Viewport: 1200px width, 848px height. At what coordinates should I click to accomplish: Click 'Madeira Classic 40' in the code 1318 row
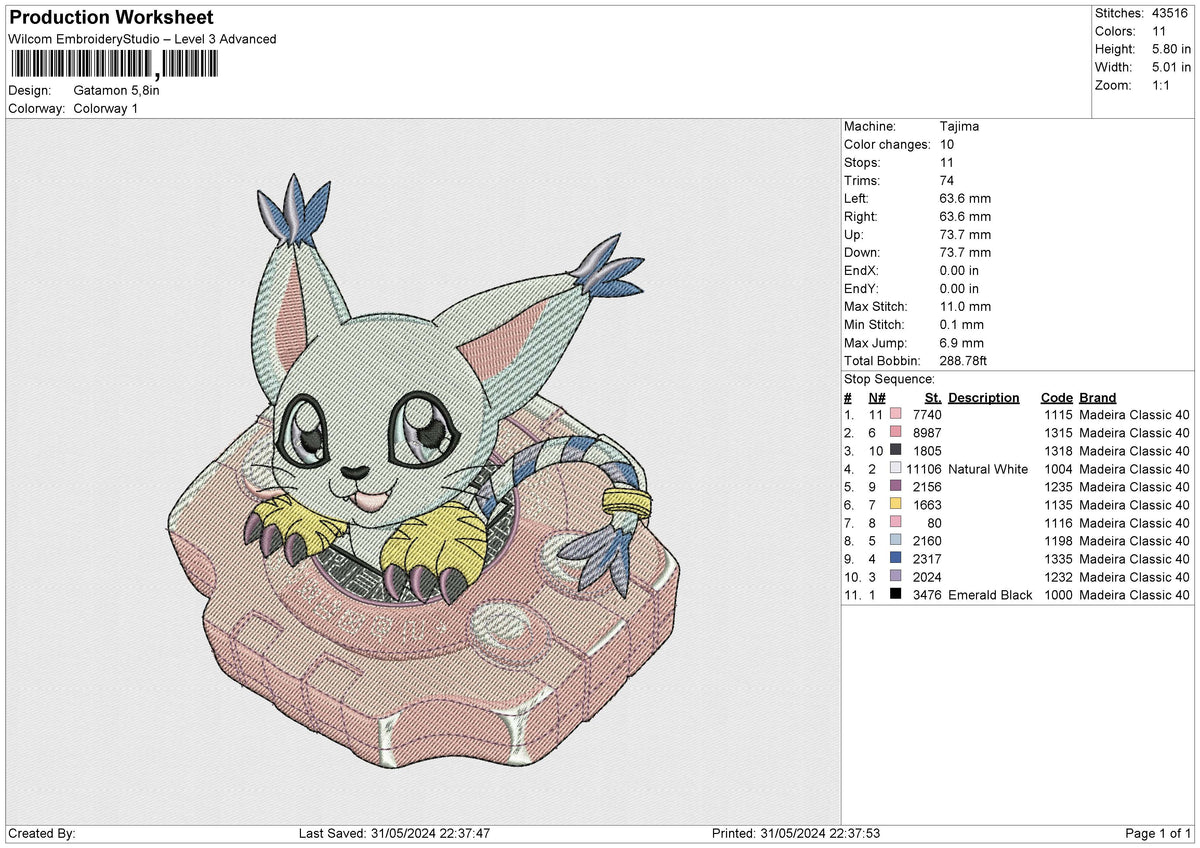(x=1134, y=451)
